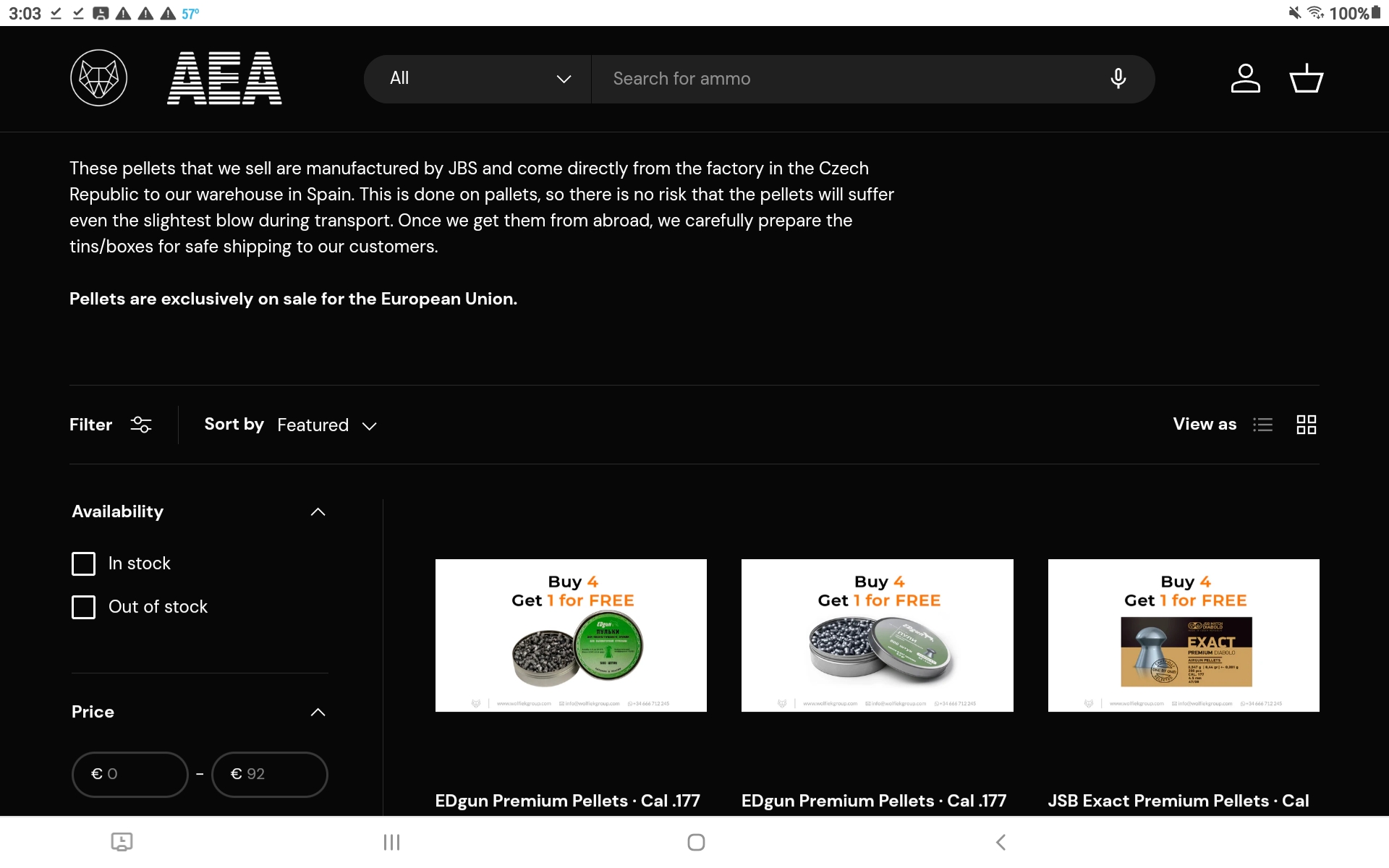Open the user account icon
This screenshot has width=1389, height=868.
pyautogui.click(x=1245, y=78)
